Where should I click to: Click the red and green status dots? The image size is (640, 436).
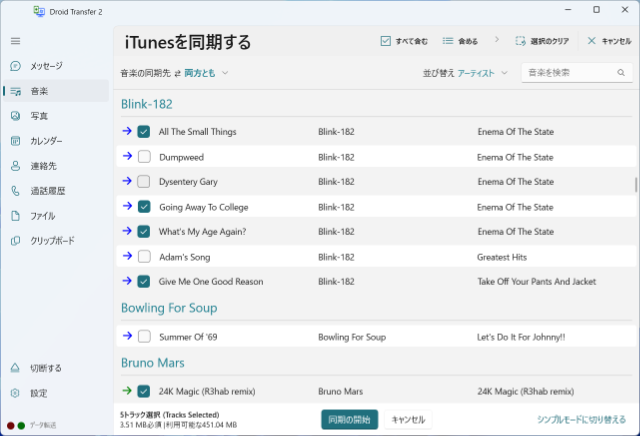pos(16,425)
